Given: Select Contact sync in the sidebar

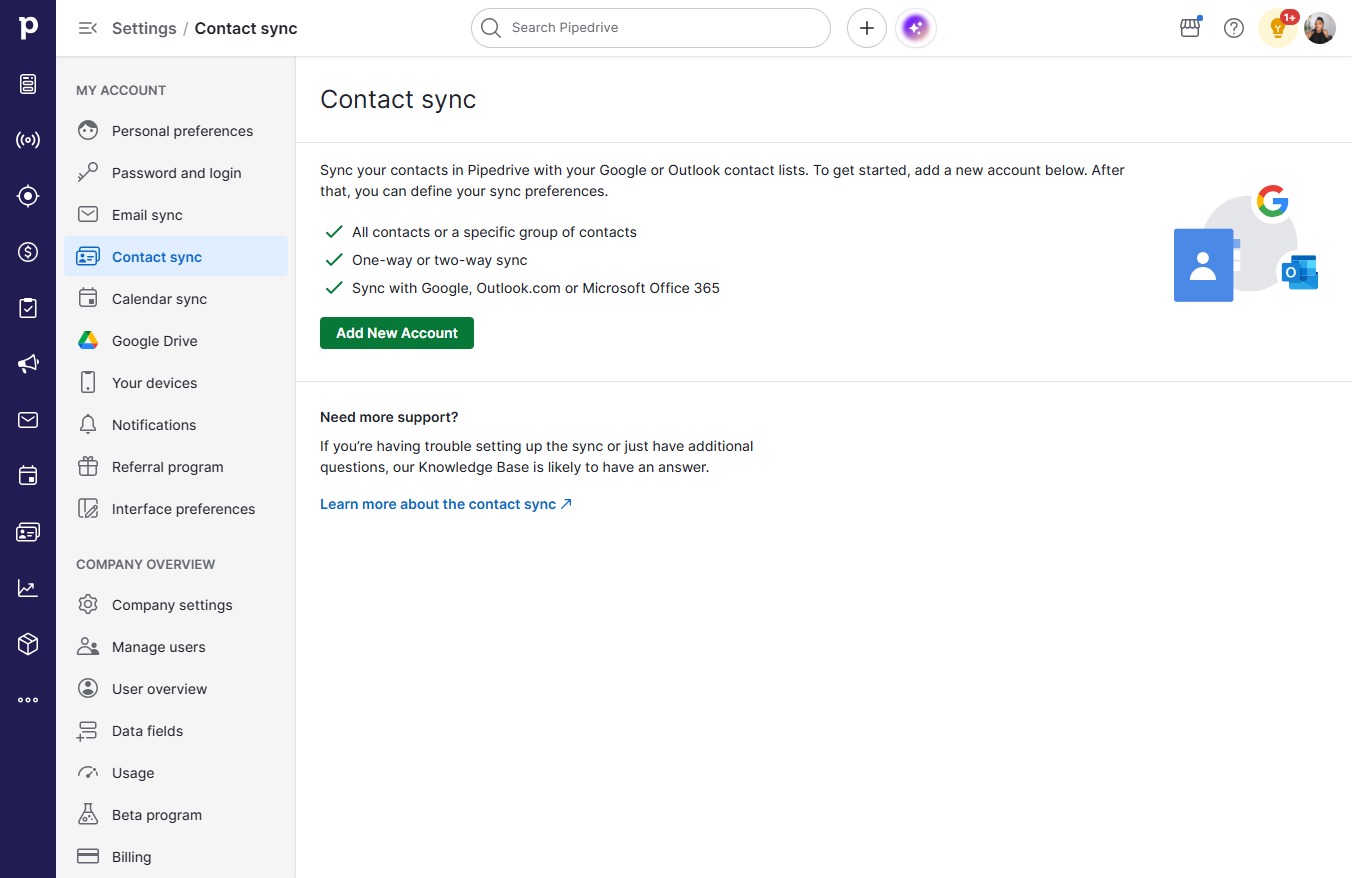Looking at the screenshot, I should click(x=176, y=257).
